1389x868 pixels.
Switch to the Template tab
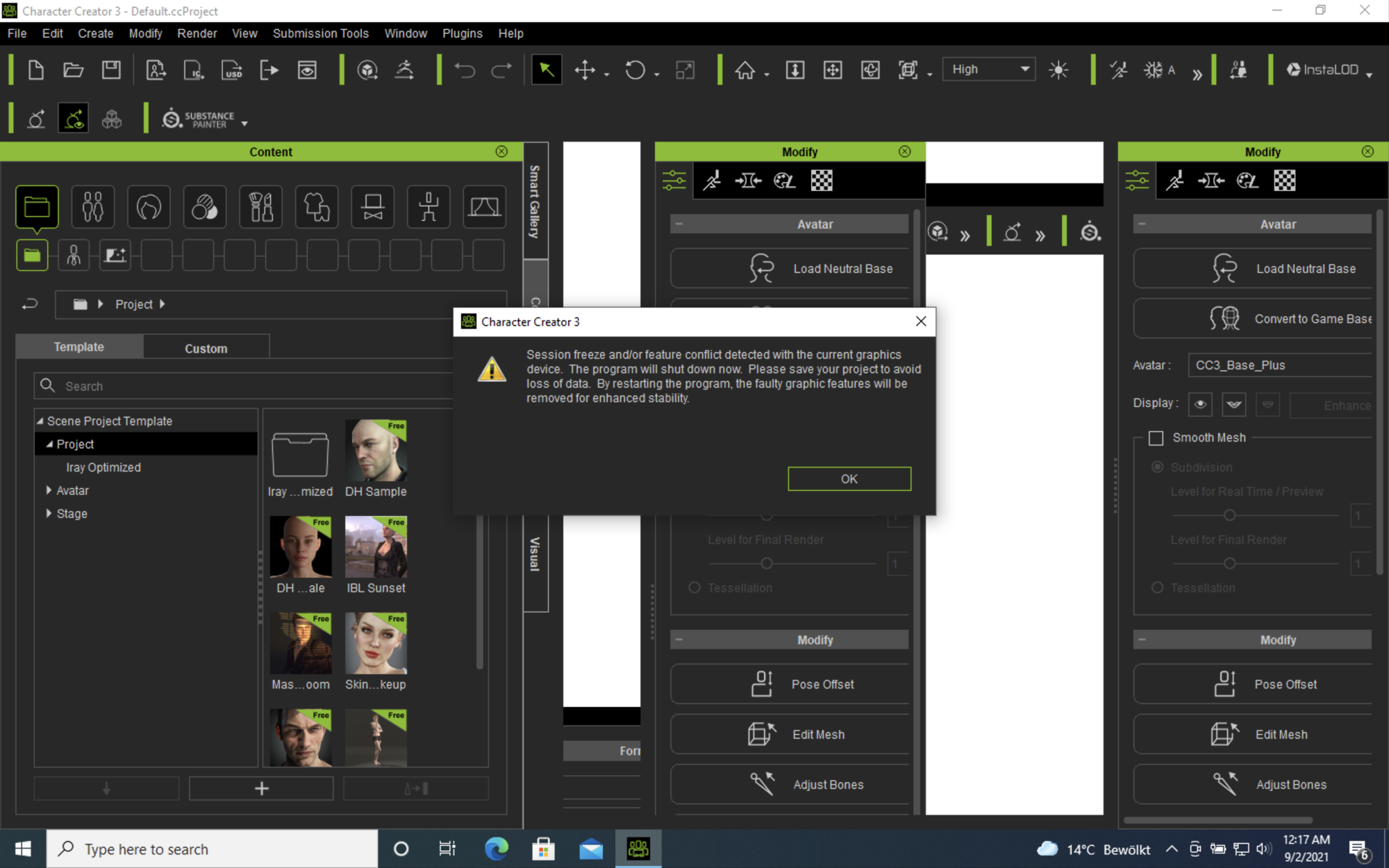click(x=79, y=347)
